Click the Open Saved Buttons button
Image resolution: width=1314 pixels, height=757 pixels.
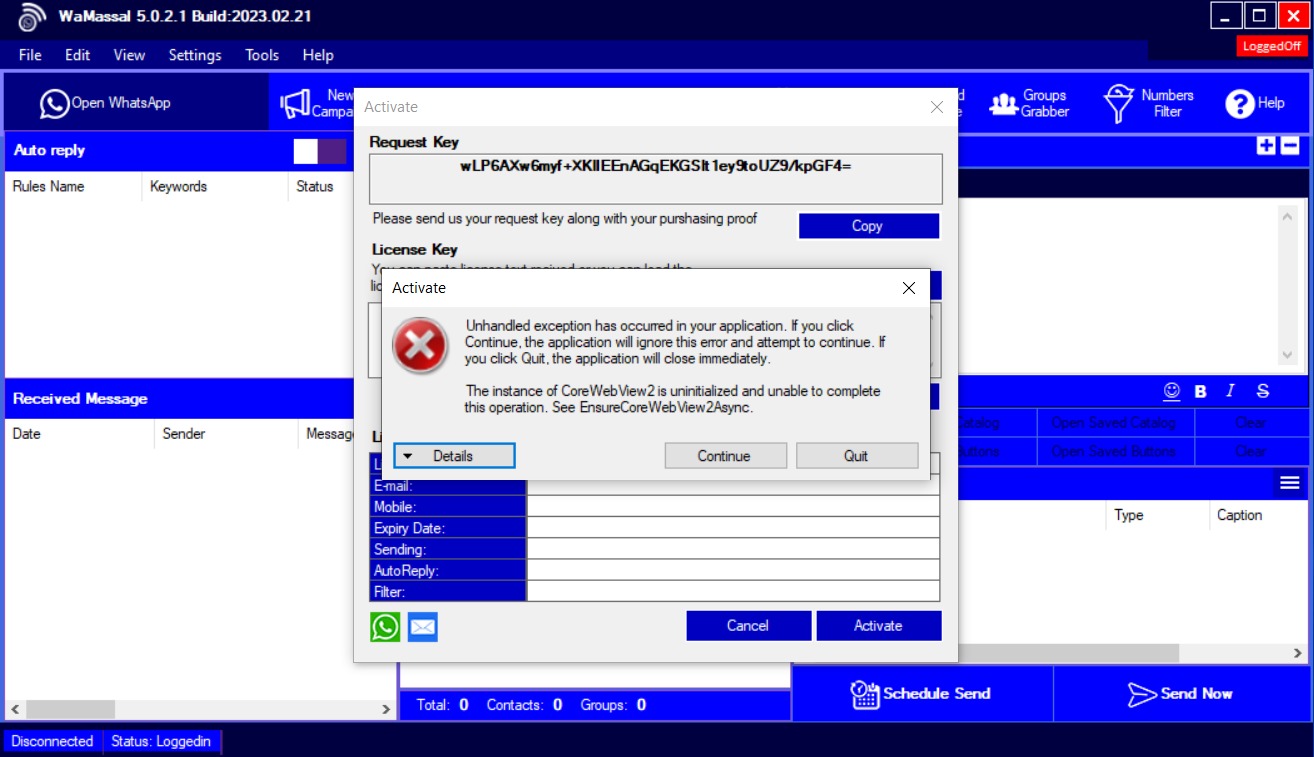click(1114, 451)
